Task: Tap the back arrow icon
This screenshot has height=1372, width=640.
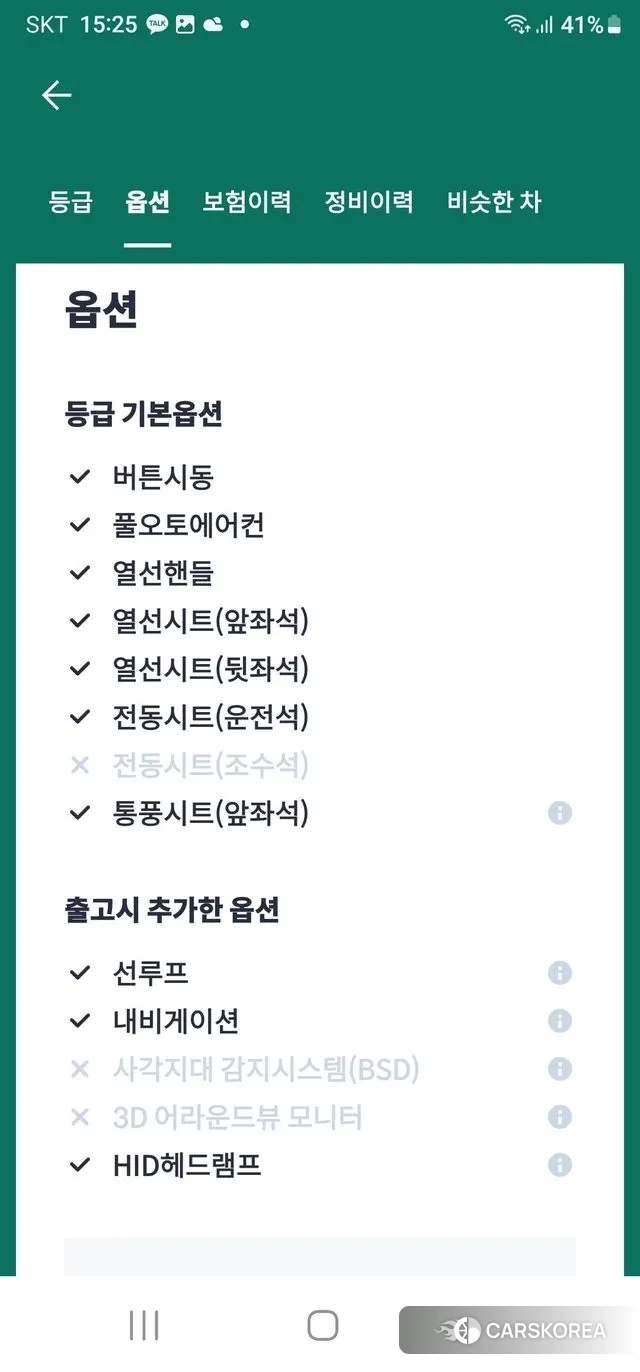Action: 57,95
